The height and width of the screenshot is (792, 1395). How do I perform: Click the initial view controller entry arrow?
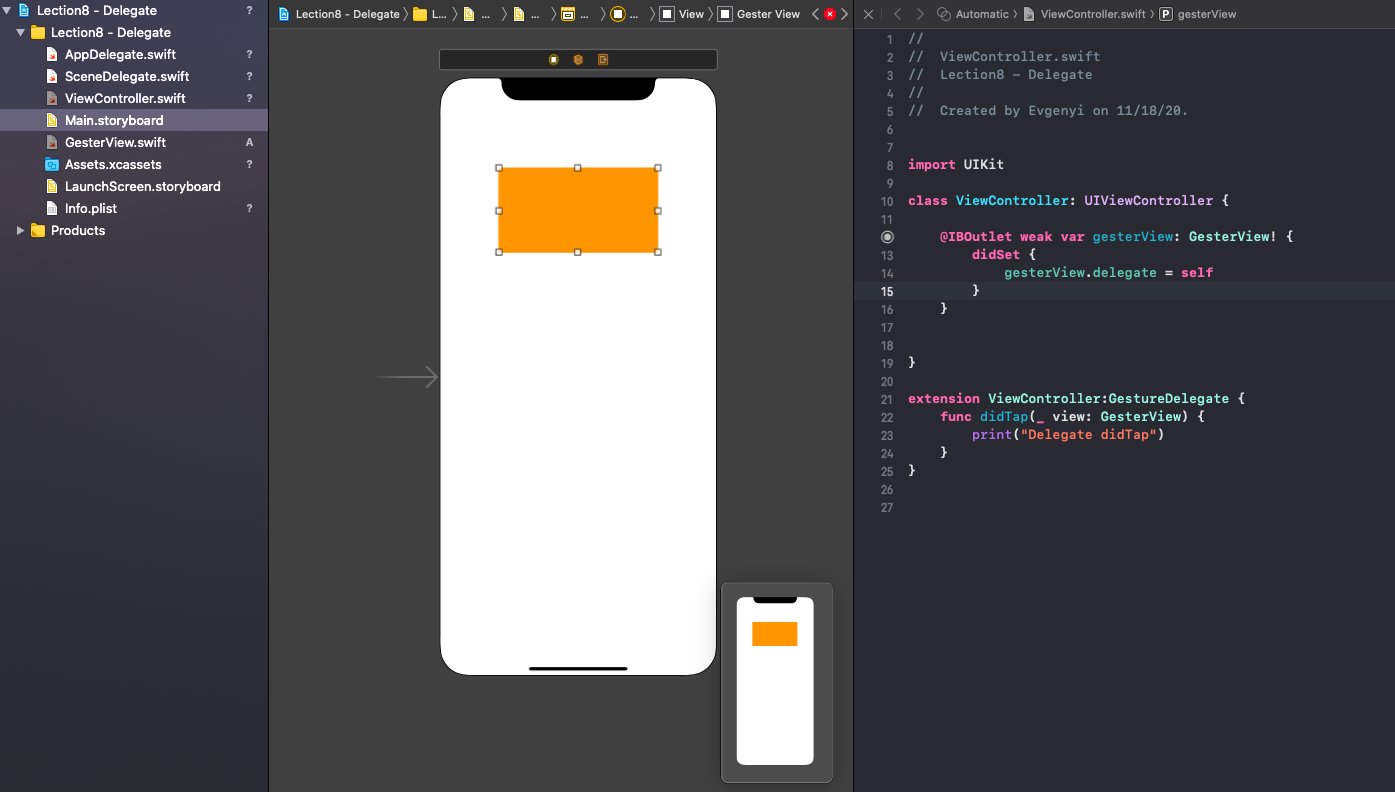407,377
